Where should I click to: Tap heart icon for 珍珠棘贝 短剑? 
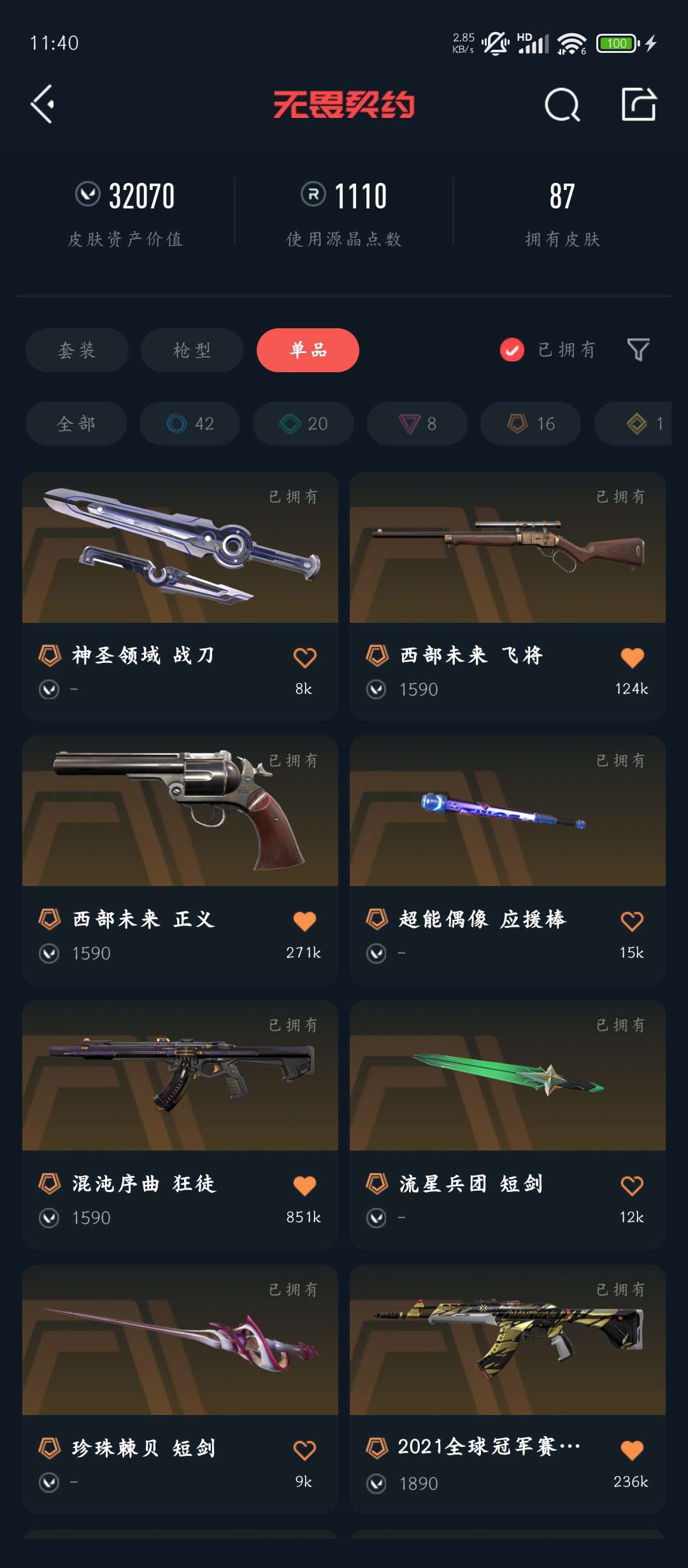pos(305,1450)
